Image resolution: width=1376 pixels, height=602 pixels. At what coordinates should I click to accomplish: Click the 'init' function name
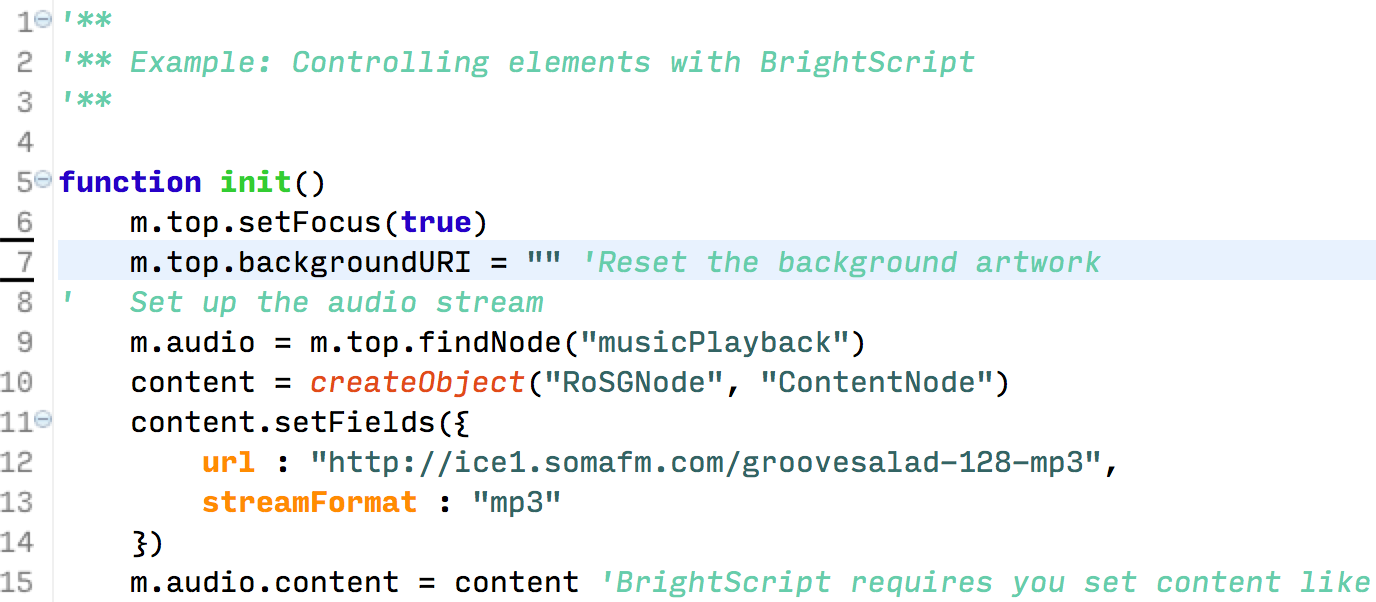[x=256, y=183]
